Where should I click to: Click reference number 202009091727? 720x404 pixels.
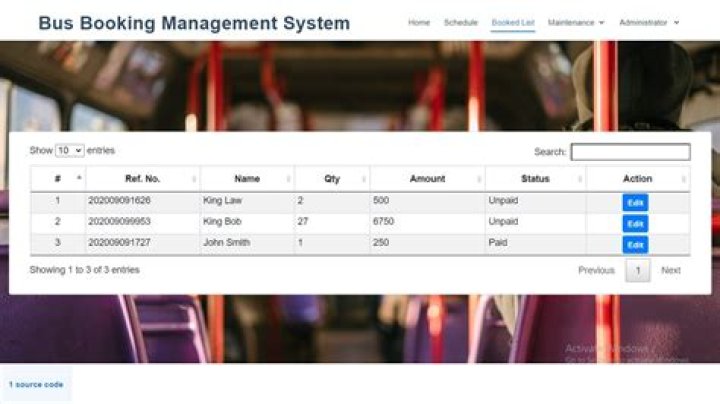(119, 242)
